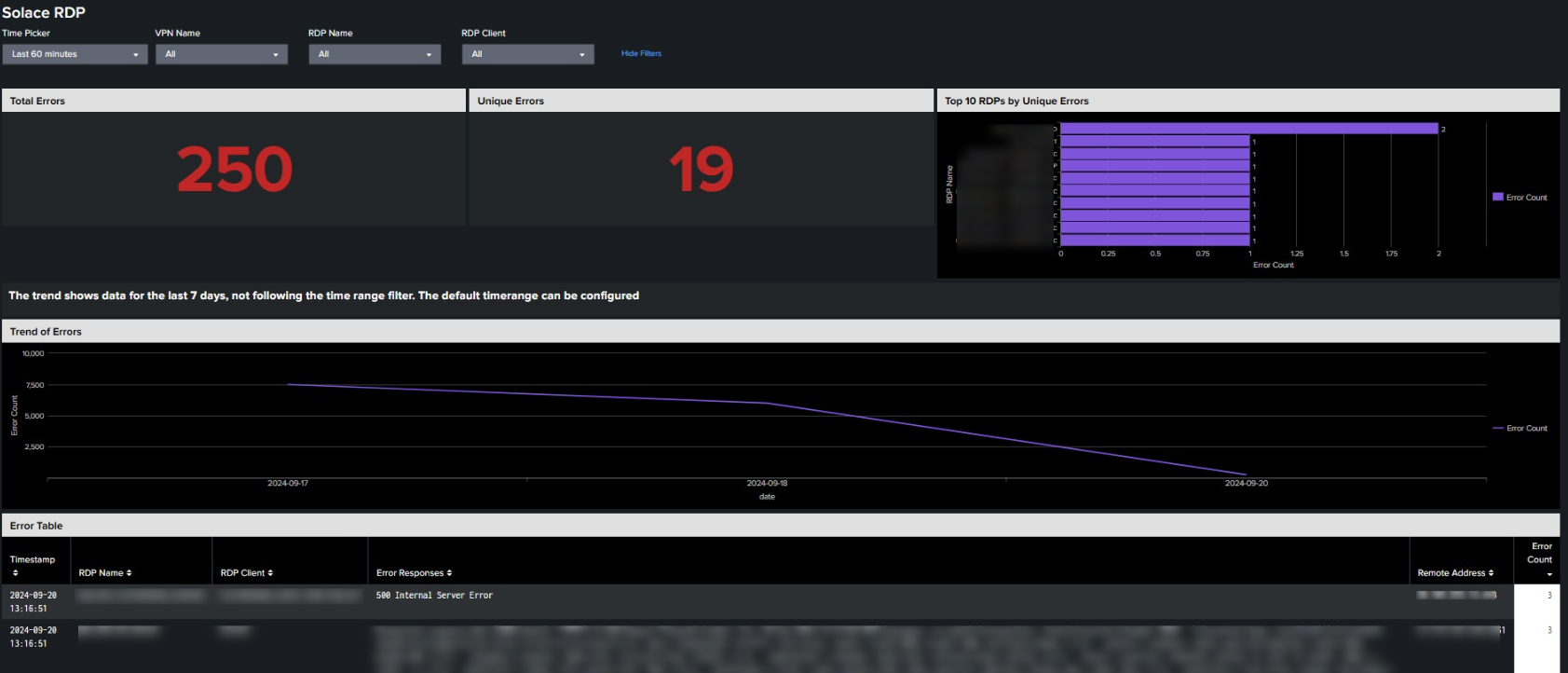
Task: Open the Time Picker dropdown
Action: coord(75,54)
